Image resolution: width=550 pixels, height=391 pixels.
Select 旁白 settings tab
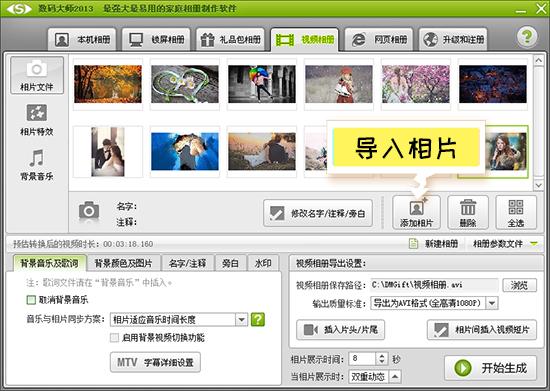[x=230, y=263]
